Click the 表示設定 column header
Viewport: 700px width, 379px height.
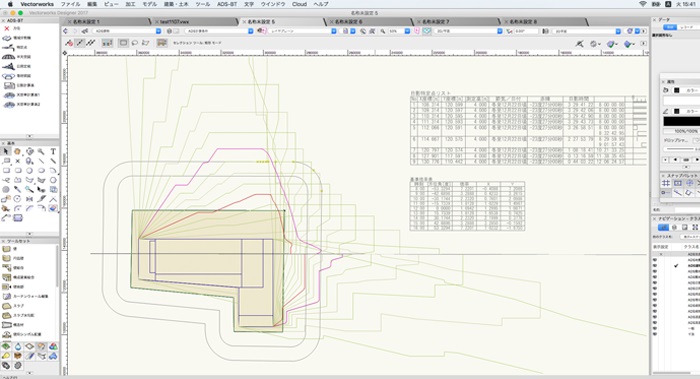point(661,247)
